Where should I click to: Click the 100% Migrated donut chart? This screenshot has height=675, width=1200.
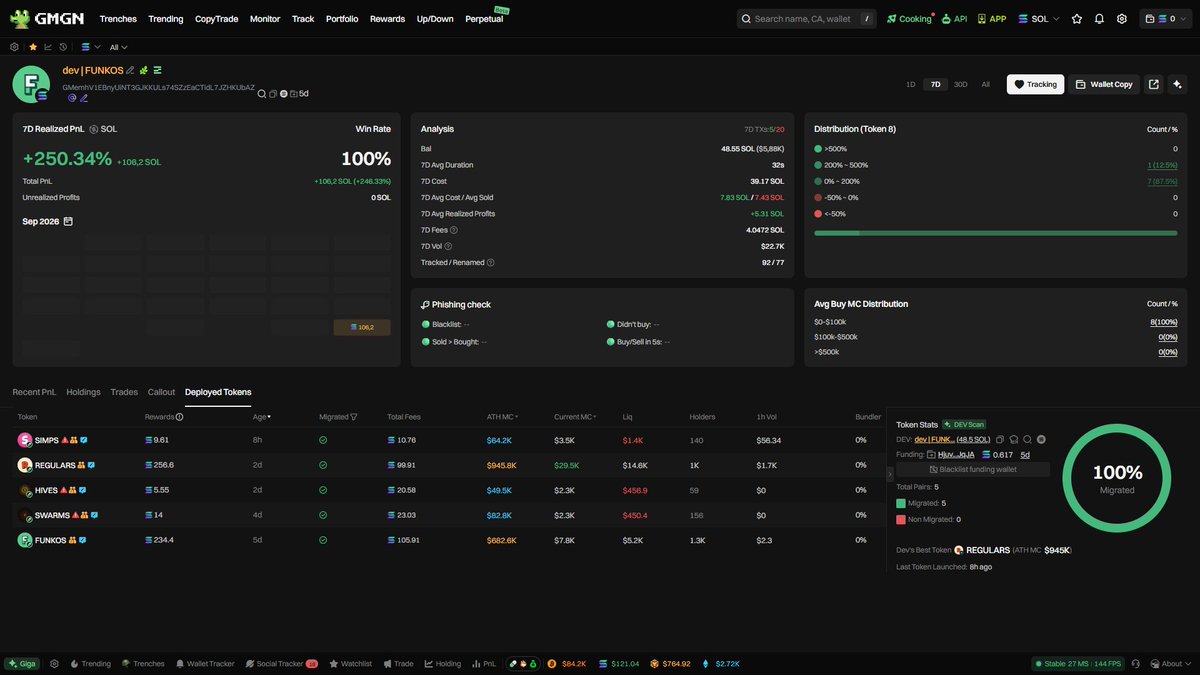1116,478
